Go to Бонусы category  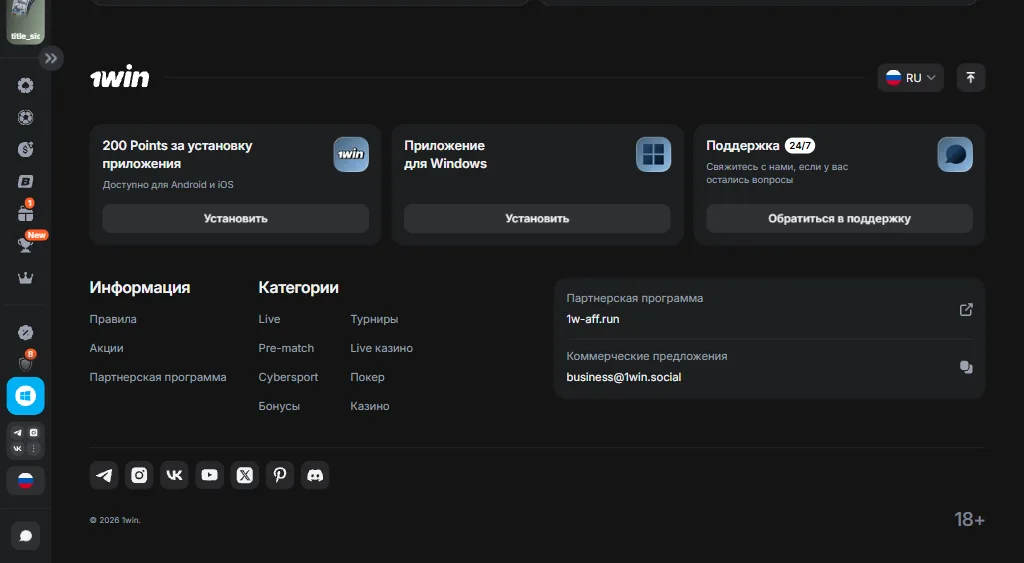279,406
